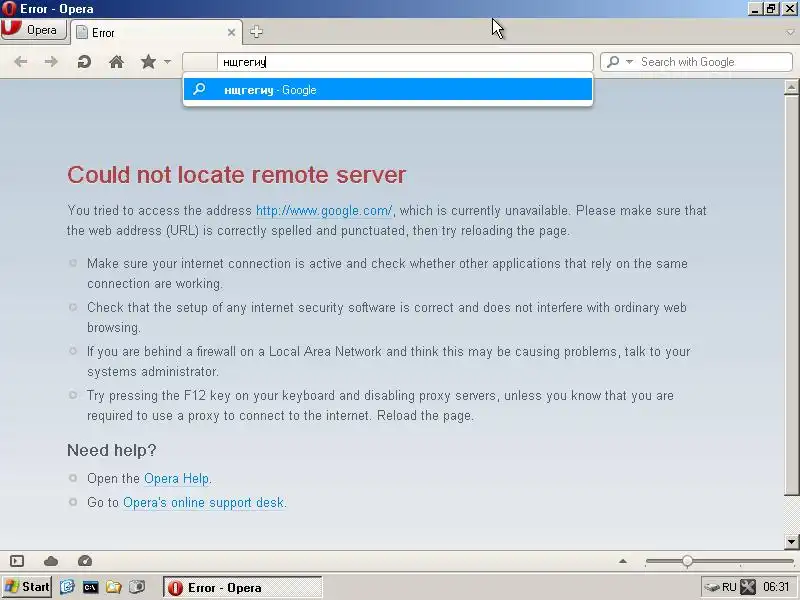This screenshot has height=600, width=800.
Task: Click the magnifier icon in search box
Action: [613, 62]
